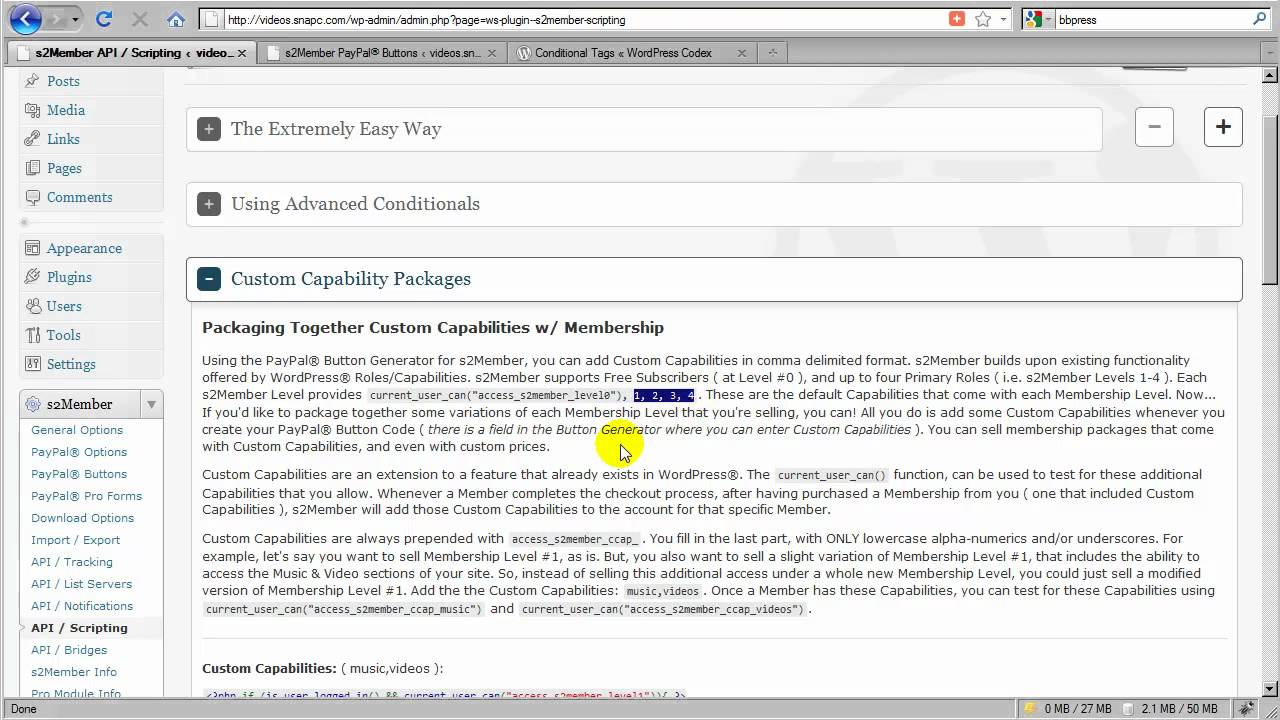Open Links in the admin sidebar
The width and height of the screenshot is (1280, 720).
pyautogui.click(x=63, y=139)
